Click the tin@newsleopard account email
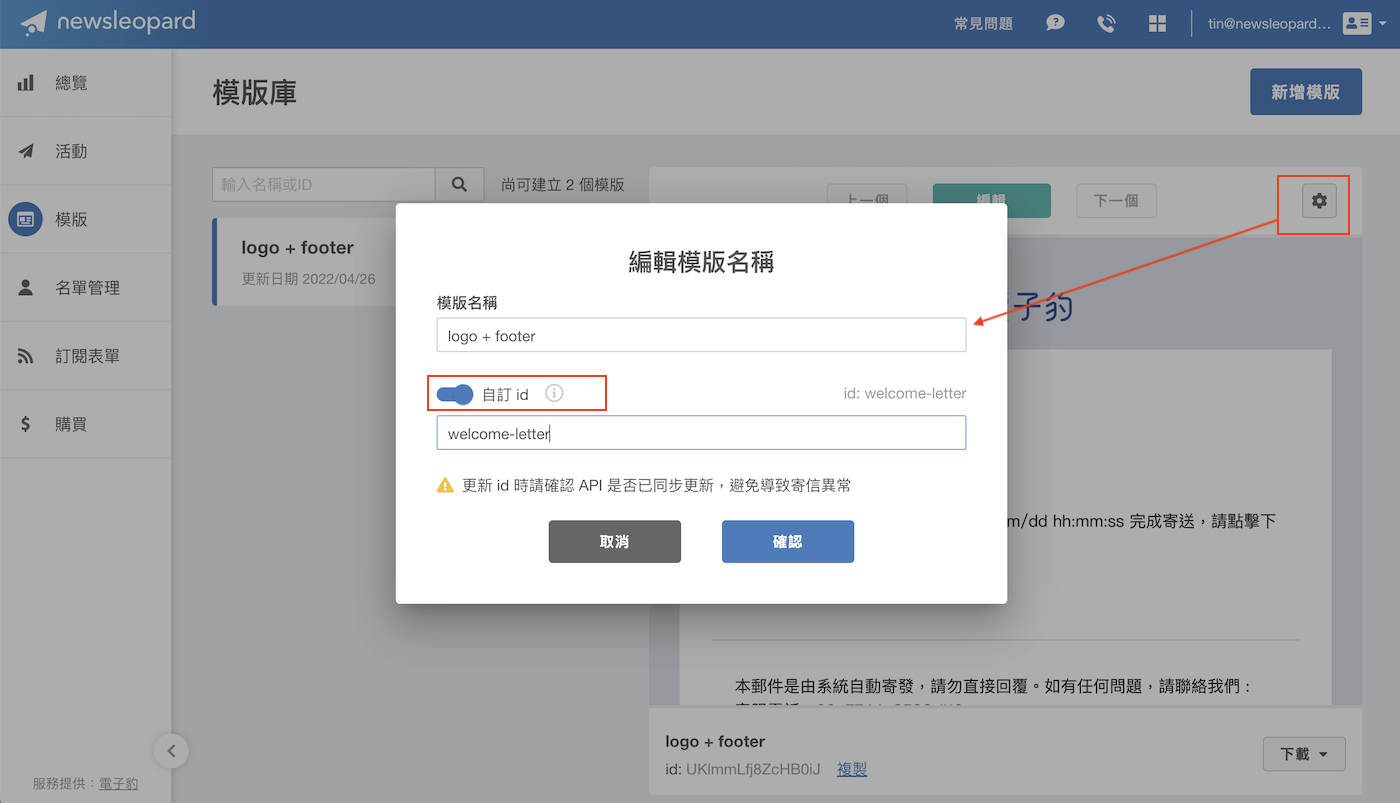The height and width of the screenshot is (803, 1400). coord(1269,23)
